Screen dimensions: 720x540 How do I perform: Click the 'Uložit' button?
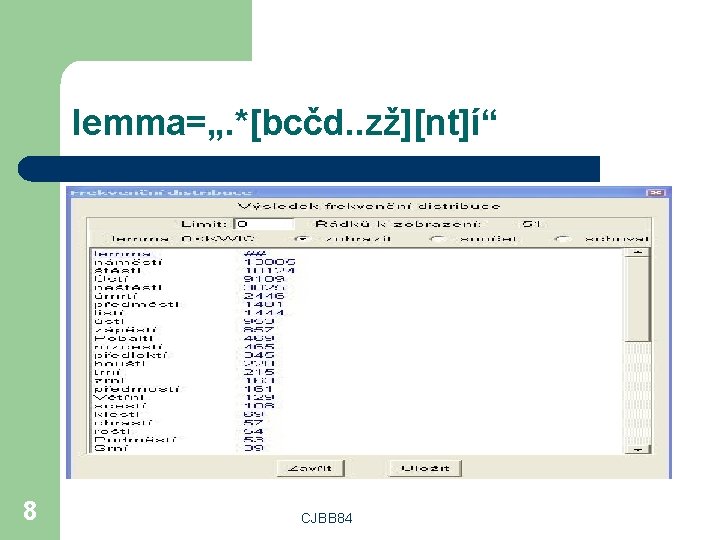[x=425, y=468]
